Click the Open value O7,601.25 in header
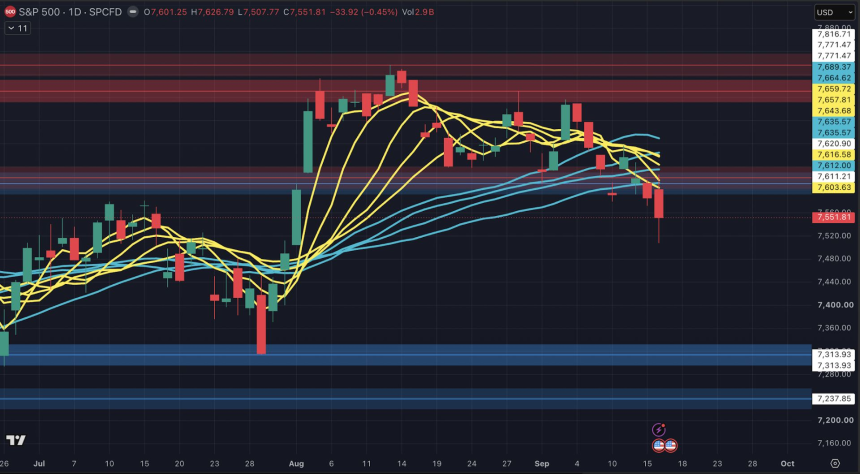The height and width of the screenshot is (474, 860). coord(167,12)
